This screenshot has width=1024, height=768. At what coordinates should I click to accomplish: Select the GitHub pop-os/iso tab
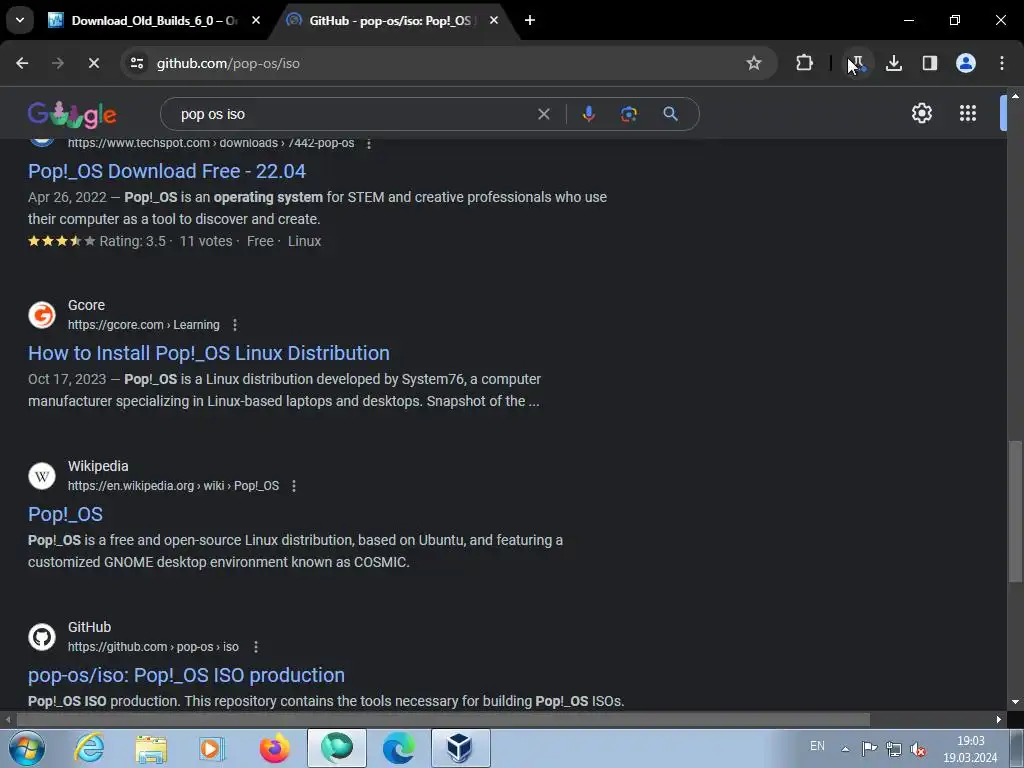[390, 20]
